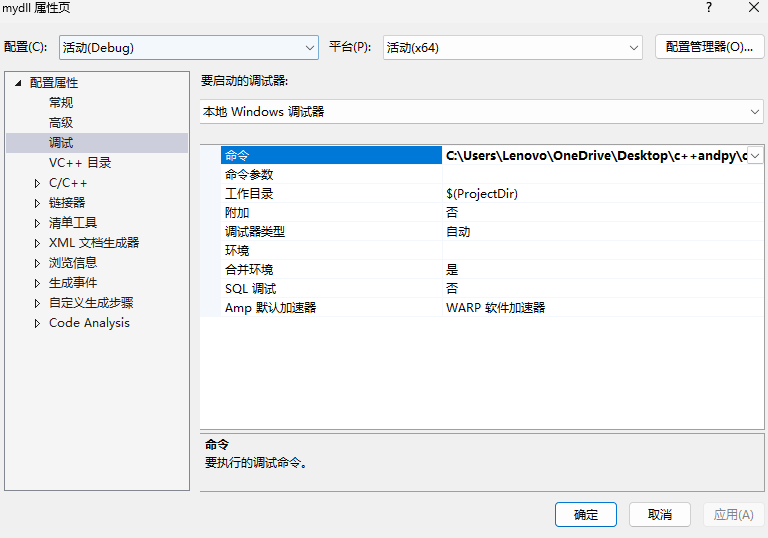Expand the XML 文档生成器 node arrow
Image resolution: width=768 pixels, height=538 pixels.
pos(37,243)
